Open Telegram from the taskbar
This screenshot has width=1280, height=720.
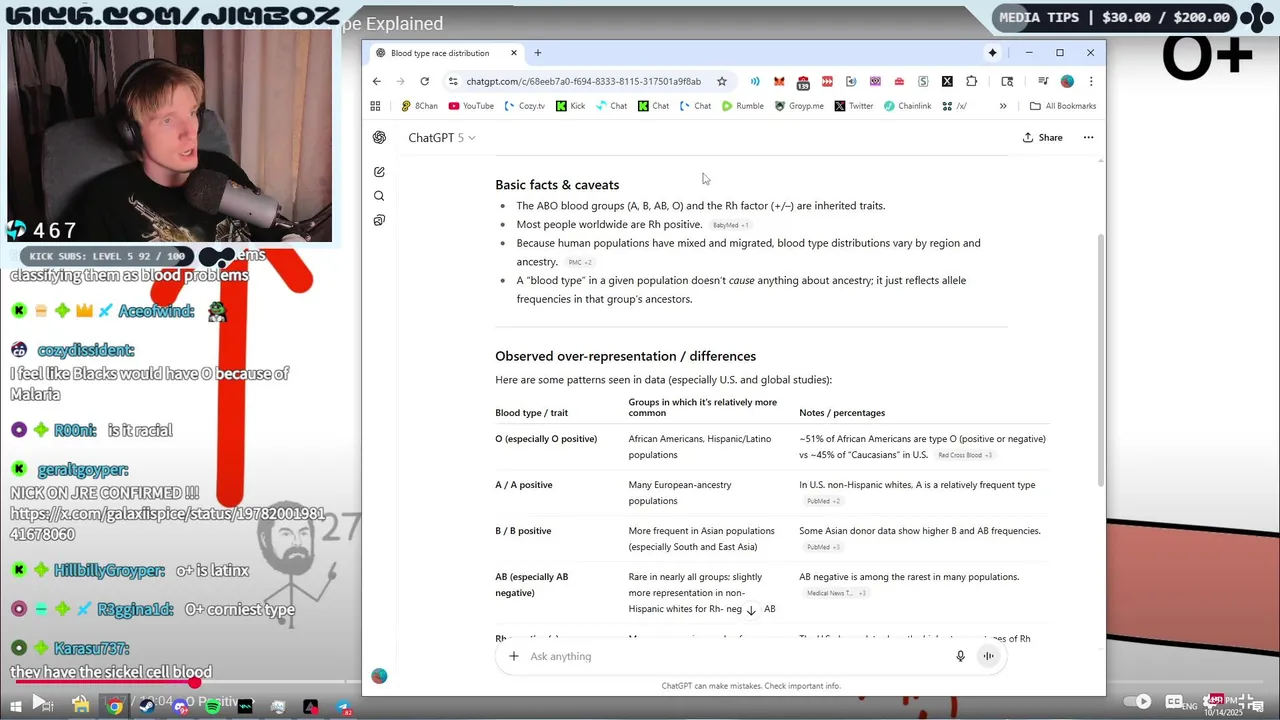click(x=343, y=707)
